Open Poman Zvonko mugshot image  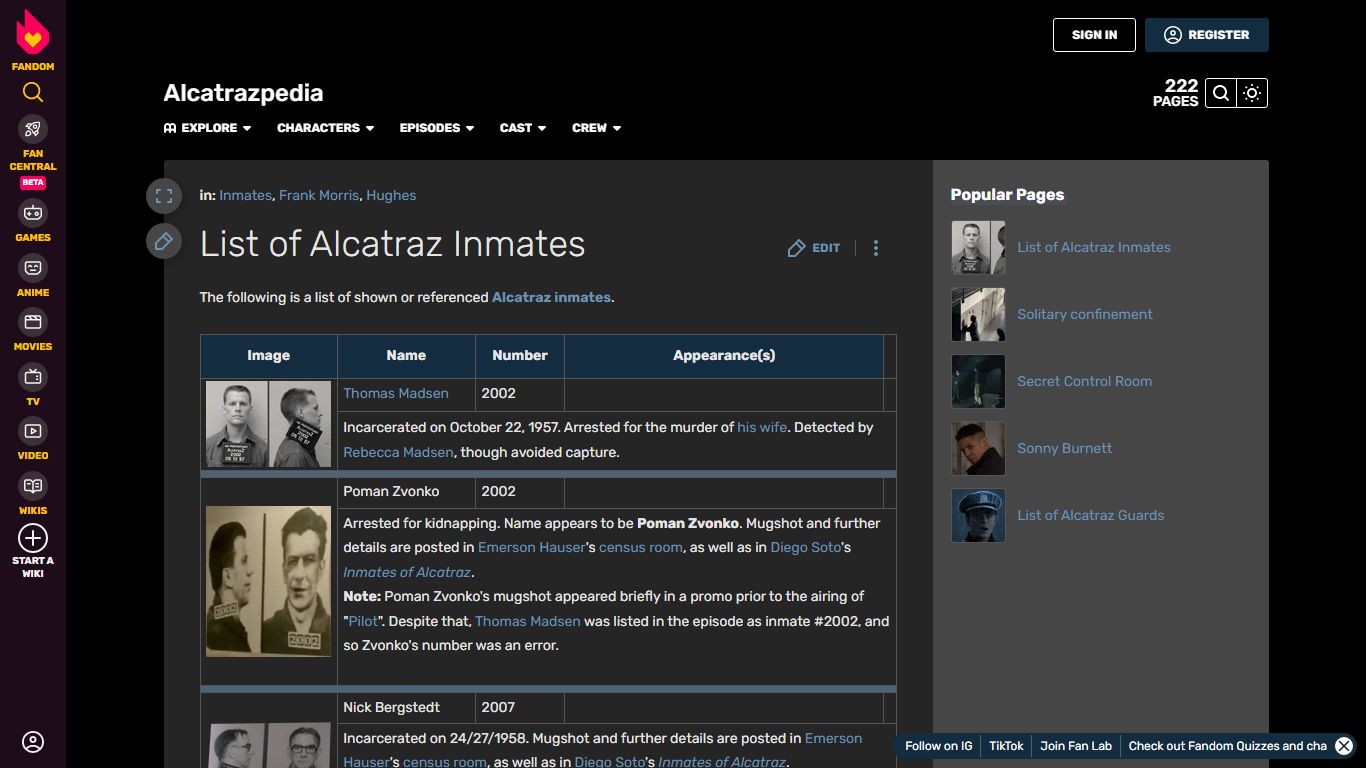click(268, 581)
